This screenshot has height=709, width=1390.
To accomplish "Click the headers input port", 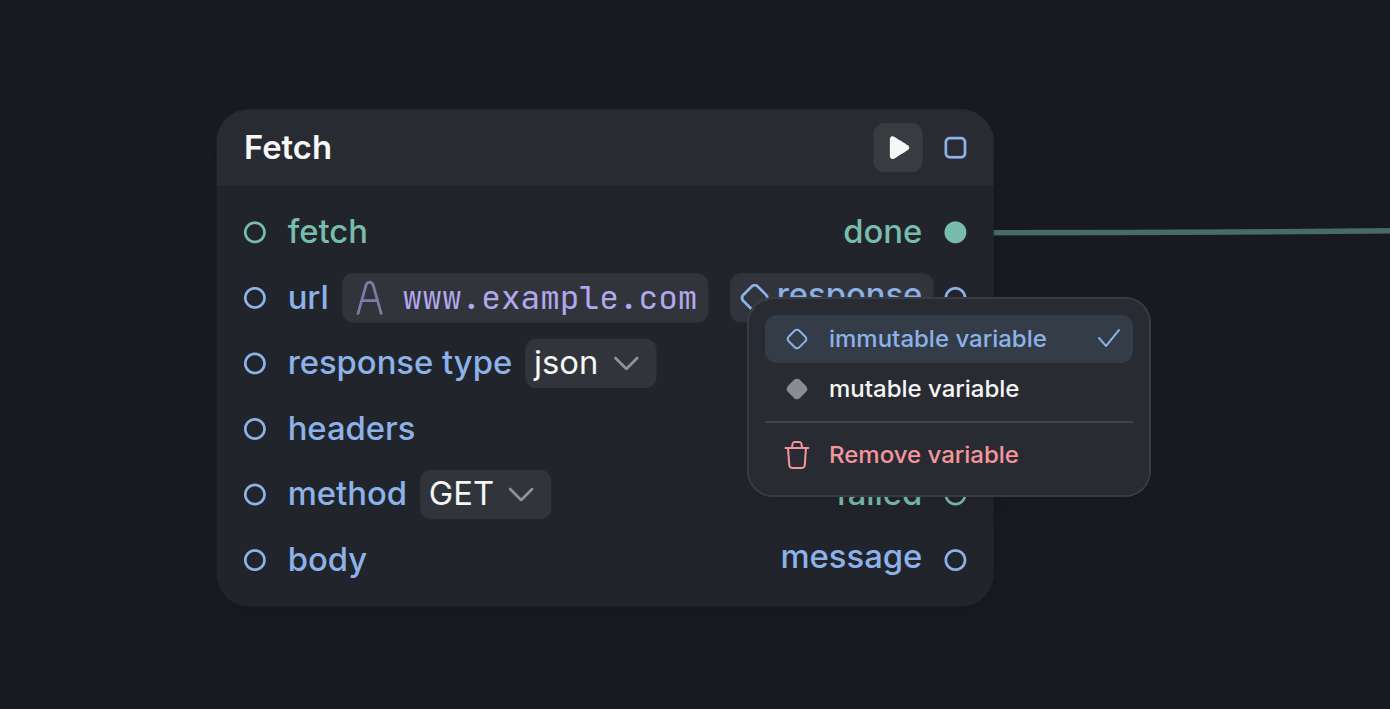I will [x=255, y=429].
